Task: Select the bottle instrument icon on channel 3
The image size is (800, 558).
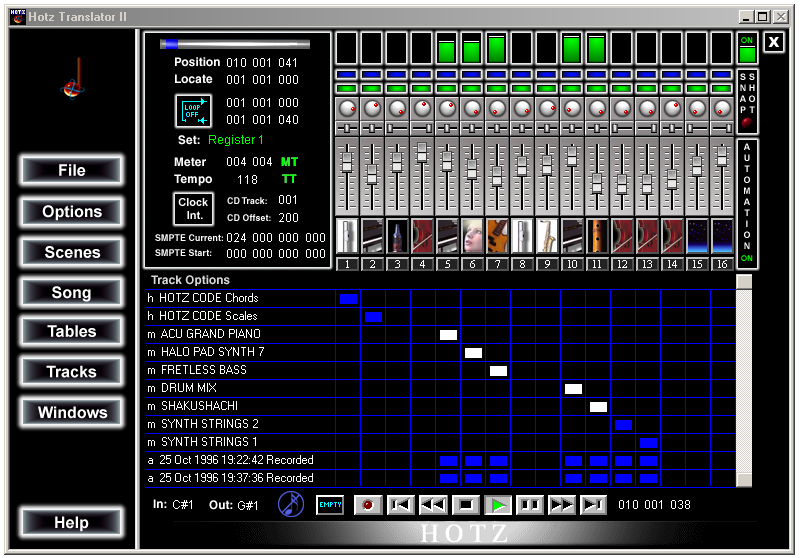Action: (397, 236)
